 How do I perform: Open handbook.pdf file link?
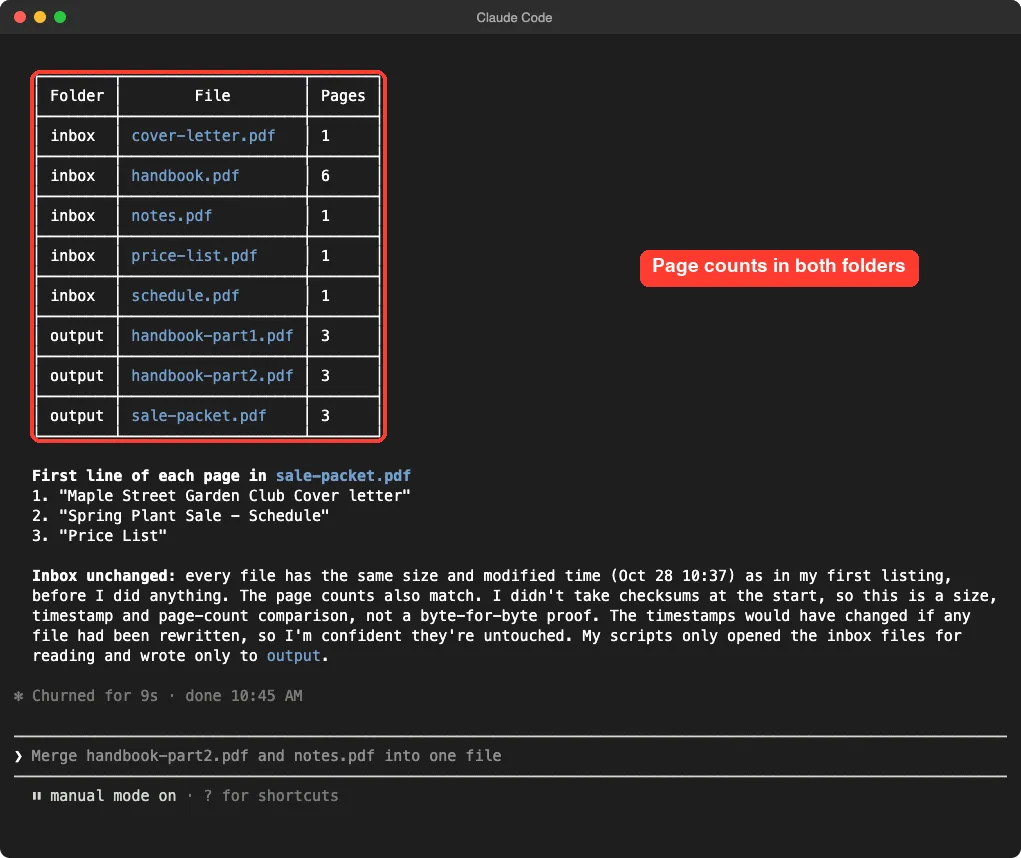point(185,176)
